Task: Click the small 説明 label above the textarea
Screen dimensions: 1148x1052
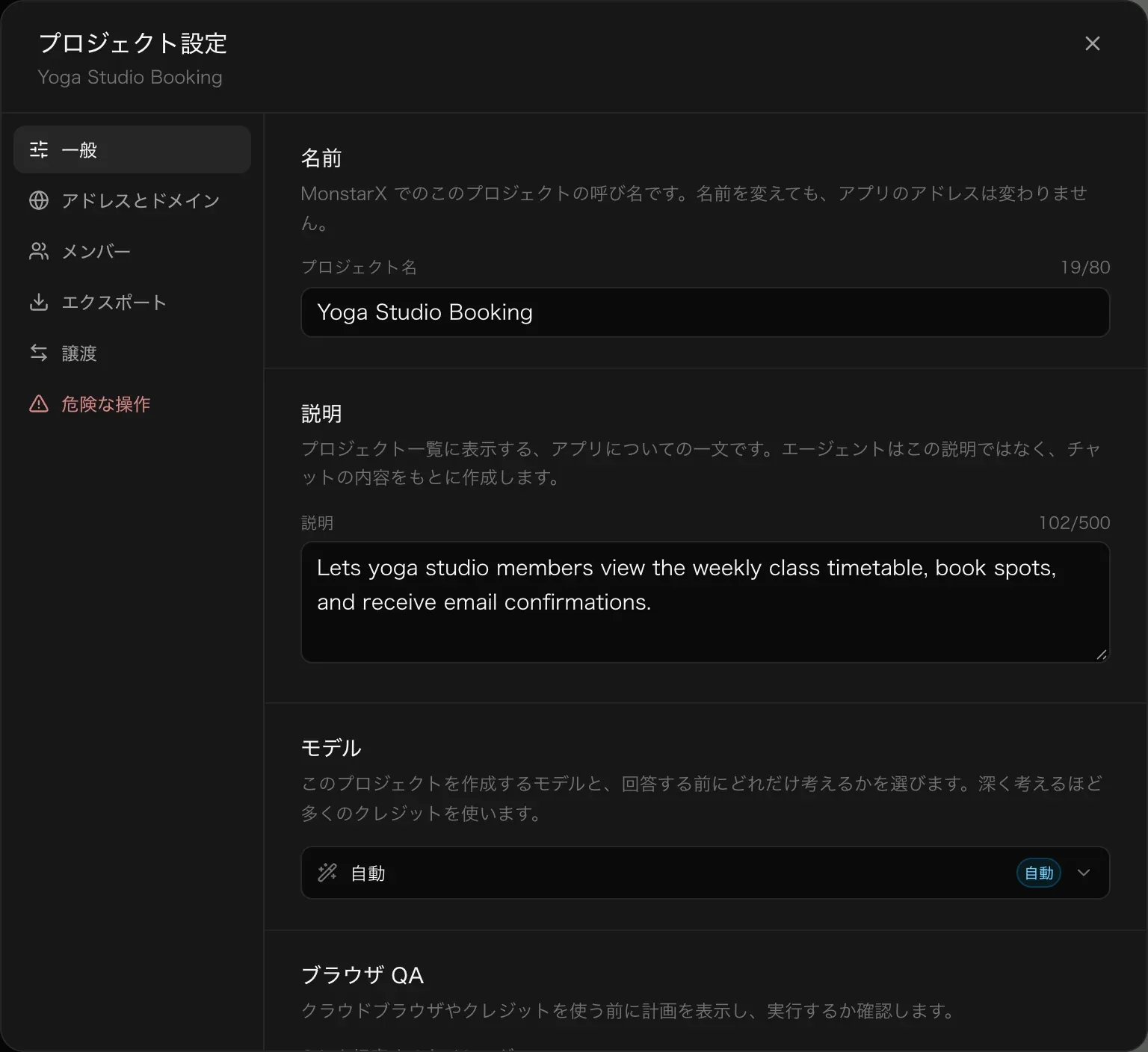Action: tap(318, 523)
